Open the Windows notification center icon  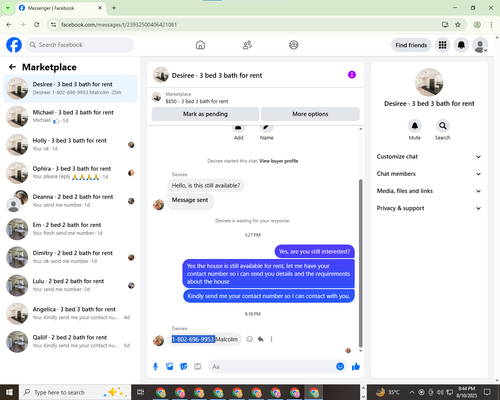point(487,392)
